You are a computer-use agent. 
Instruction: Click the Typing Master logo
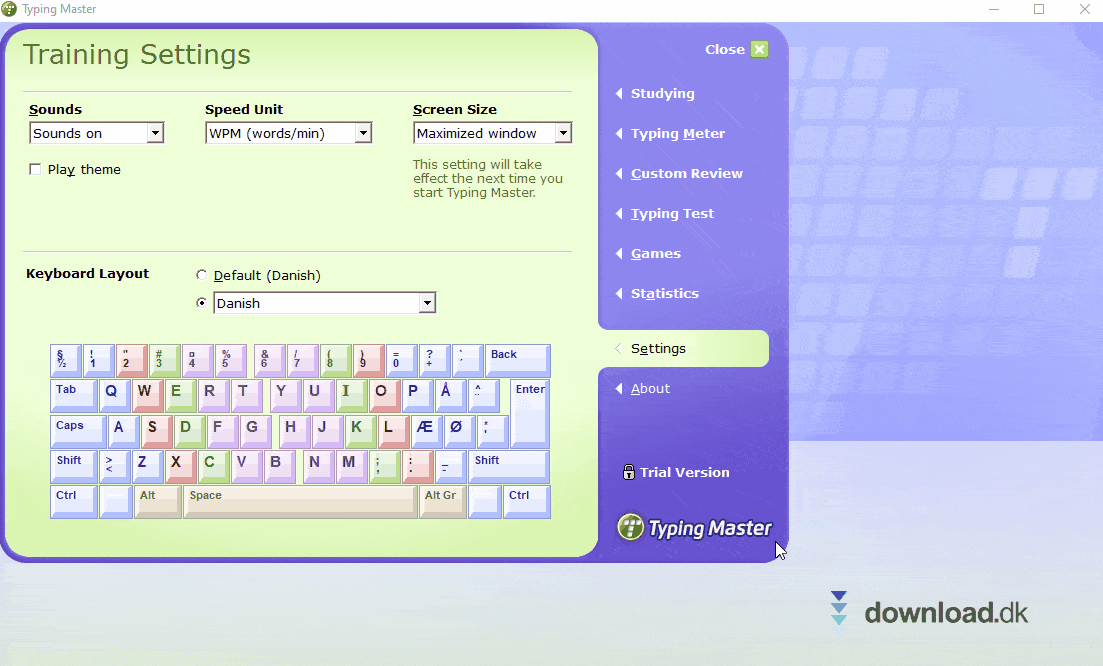694,527
